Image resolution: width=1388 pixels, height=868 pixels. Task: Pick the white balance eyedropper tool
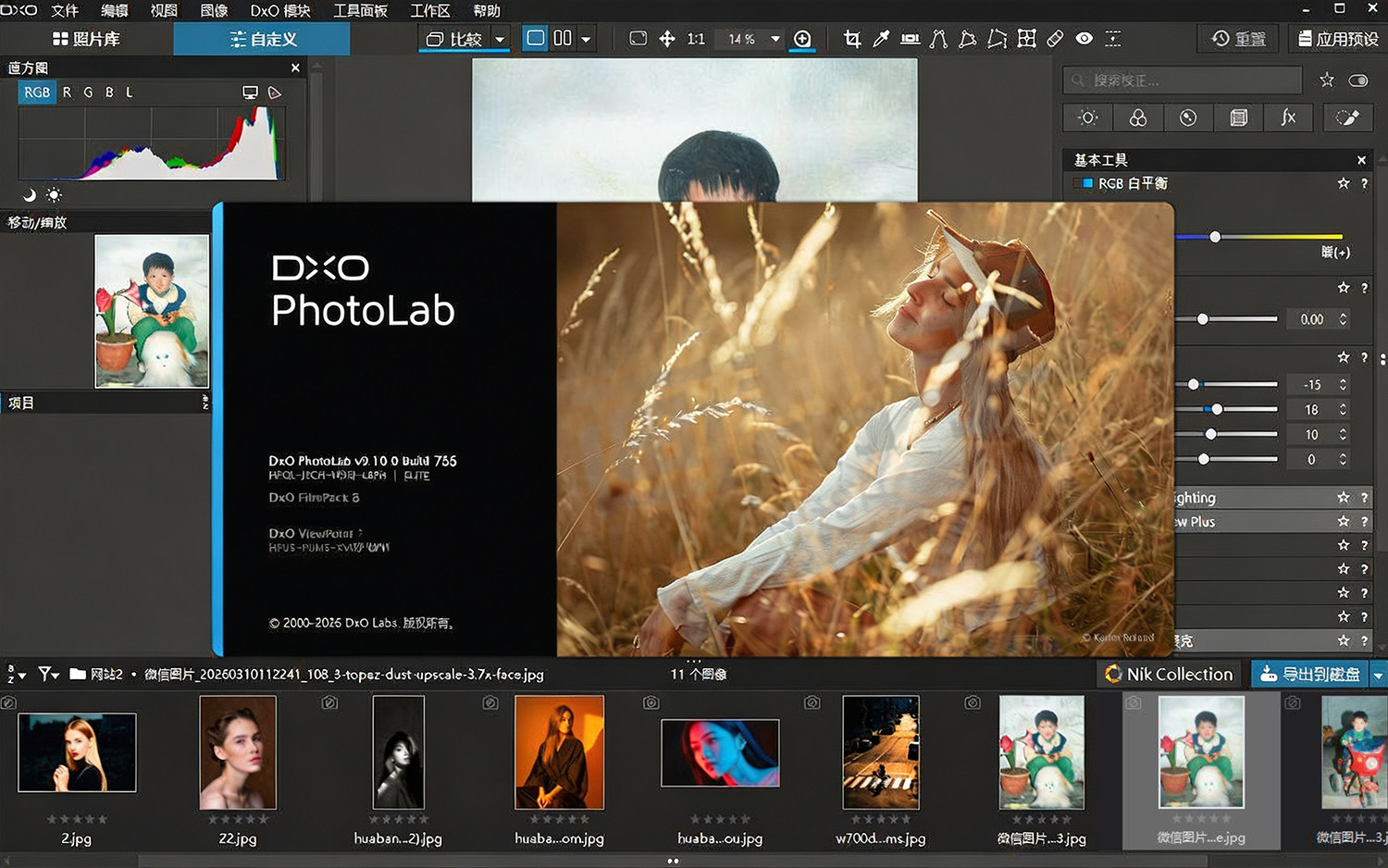point(881,39)
